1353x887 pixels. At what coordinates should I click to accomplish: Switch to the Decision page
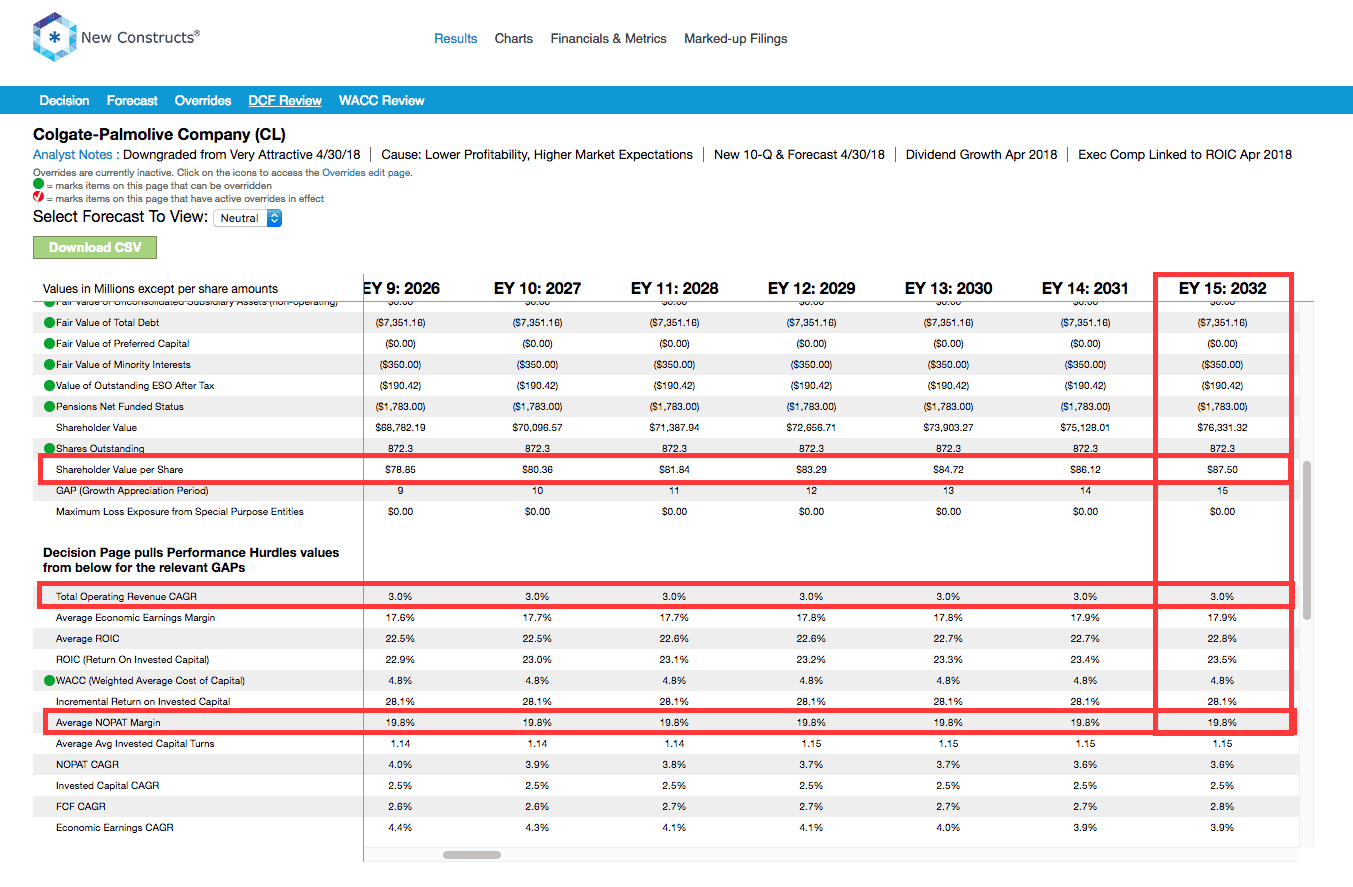click(x=64, y=101)
